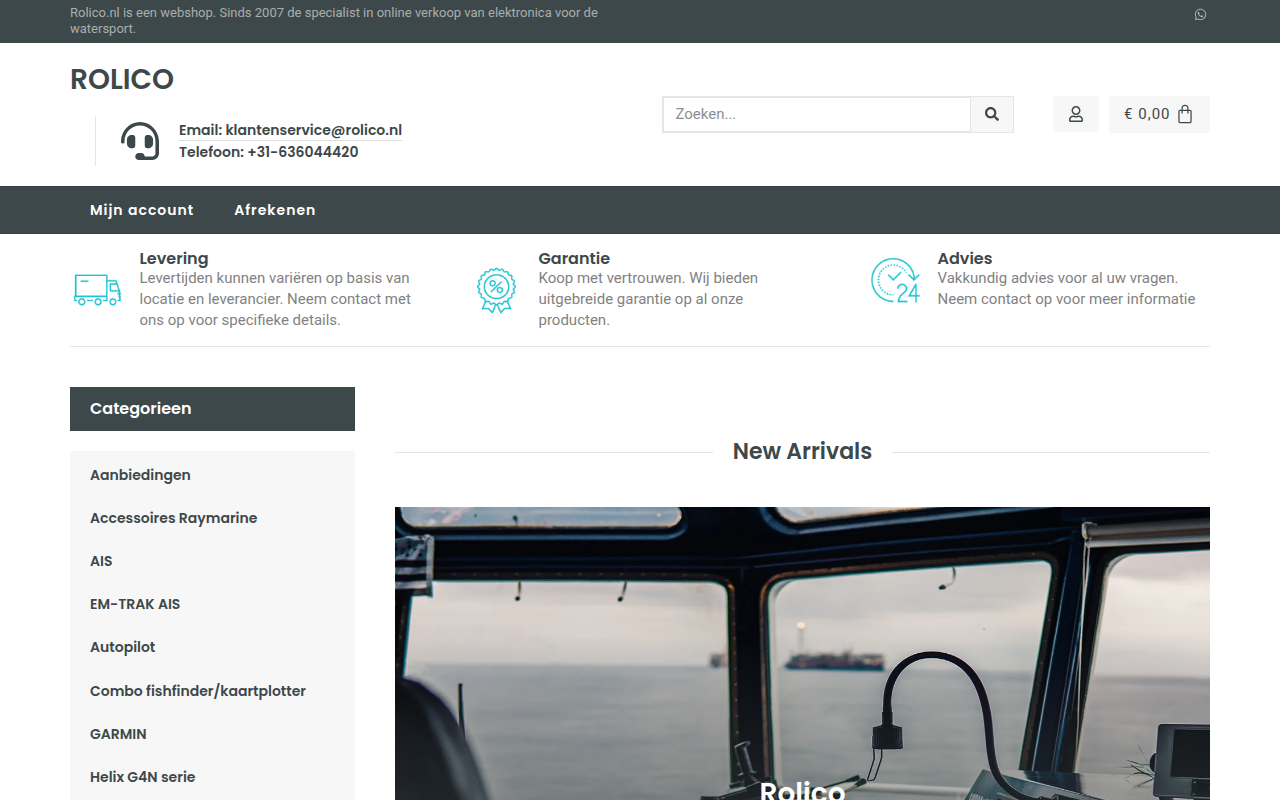This screenshot has width=1280, height=800.
Task: Click the magnifier search button
Action: click(x=992, y=114)
